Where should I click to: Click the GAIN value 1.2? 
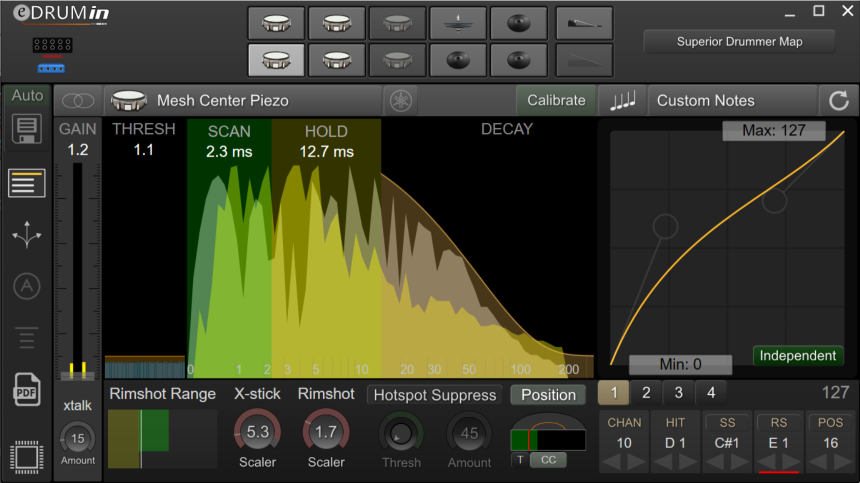(x=77, y=150)
